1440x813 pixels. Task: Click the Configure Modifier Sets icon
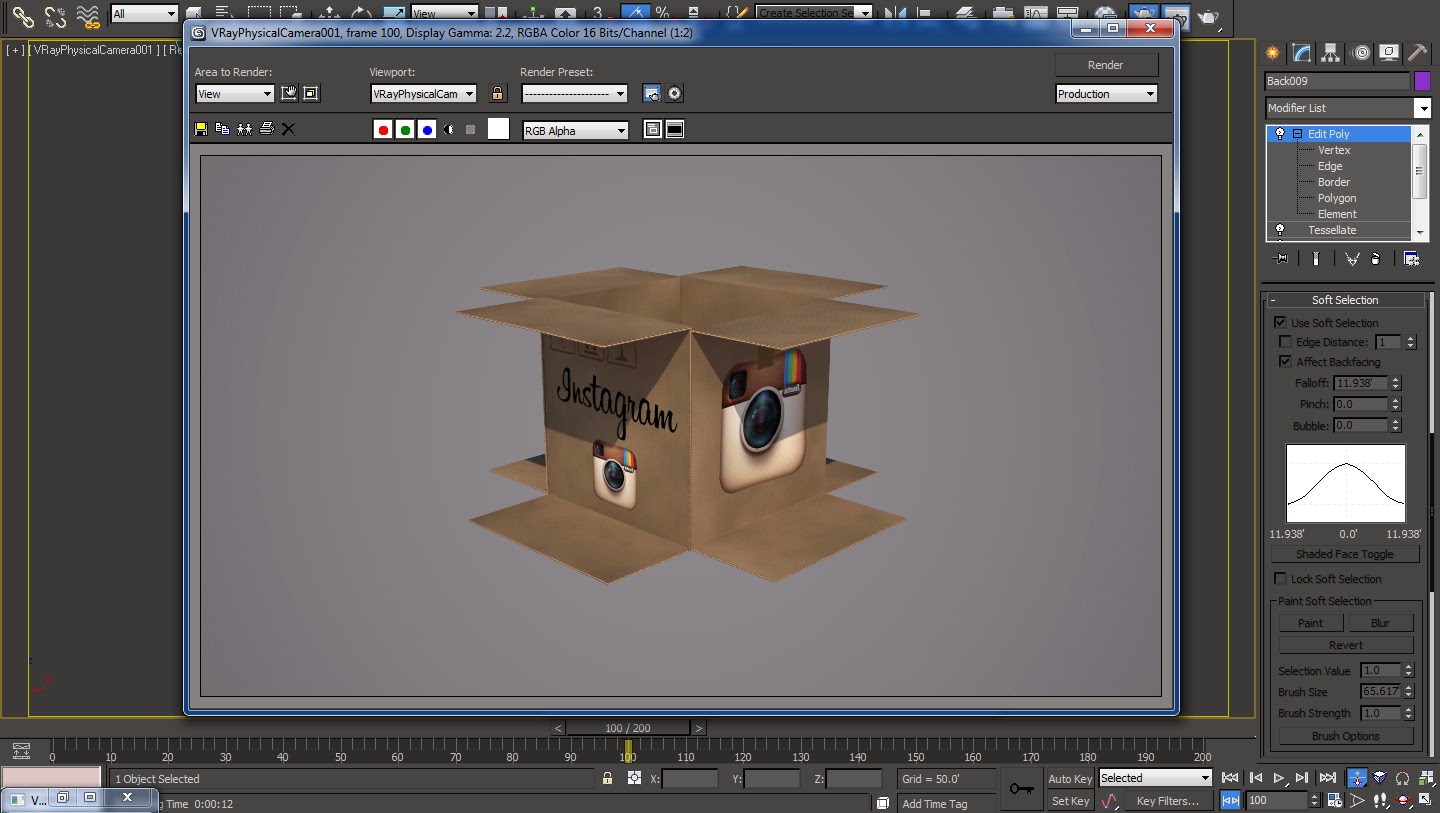[x=1411, y=258]
